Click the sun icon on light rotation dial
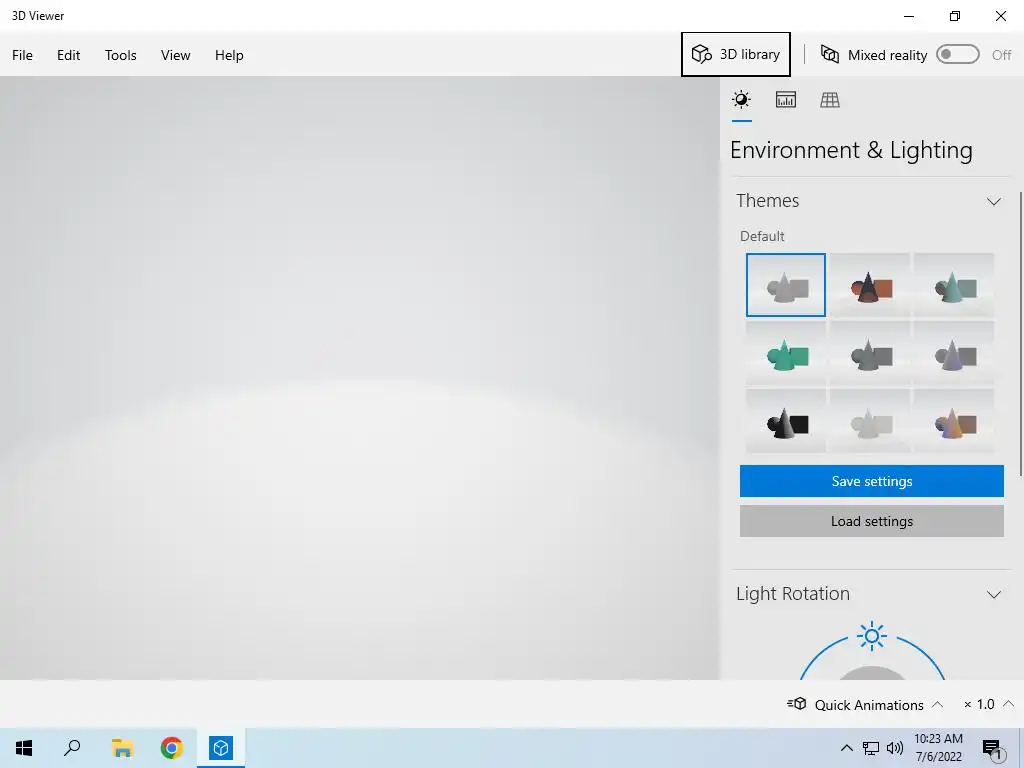The width and height of the screenshot is (1024, 768). pyautogui.click(x=872, y=635)
